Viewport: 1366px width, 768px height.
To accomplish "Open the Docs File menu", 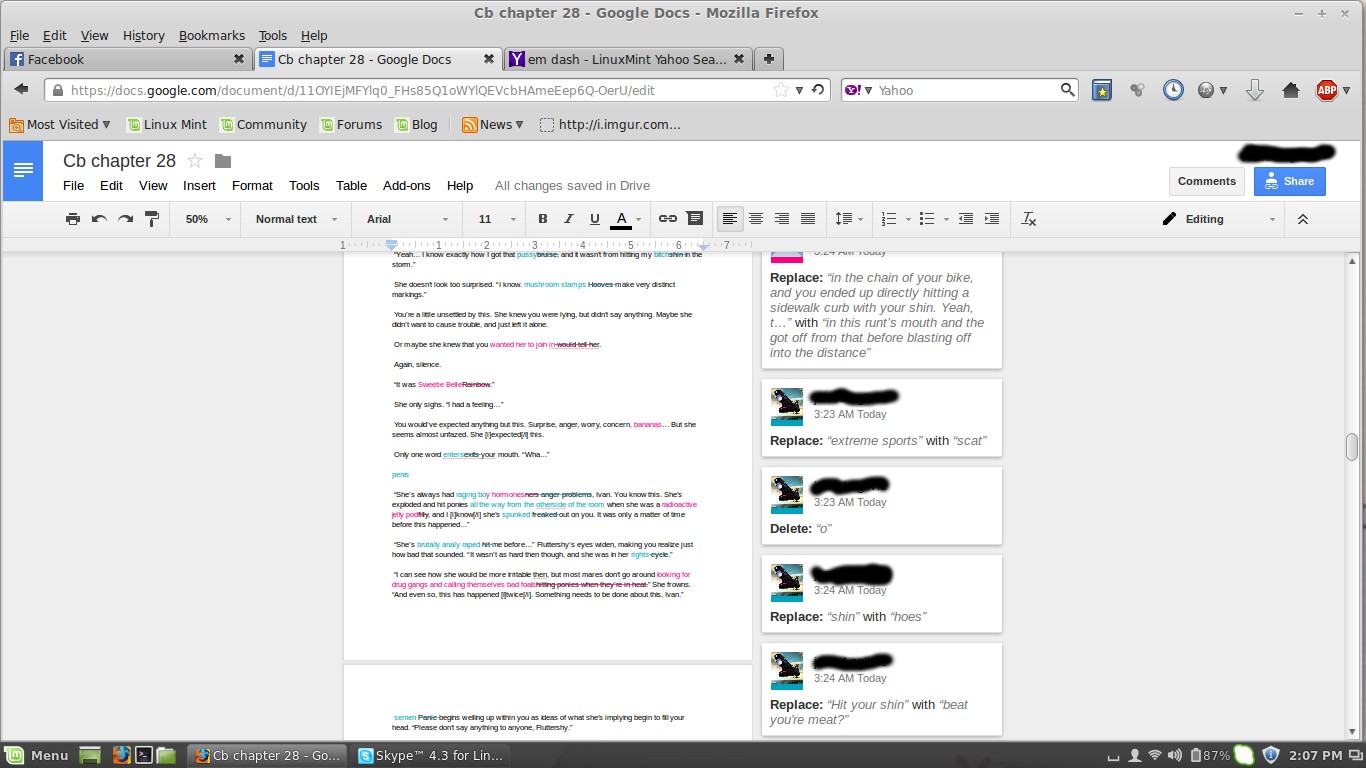I will click(73, 185).
